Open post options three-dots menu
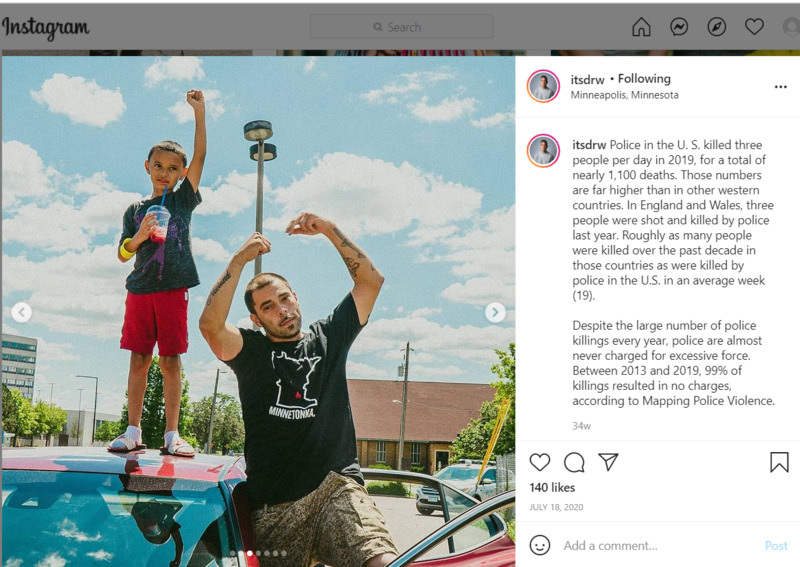The width and height of the screenshot is (800, 567). click(780, 87)
